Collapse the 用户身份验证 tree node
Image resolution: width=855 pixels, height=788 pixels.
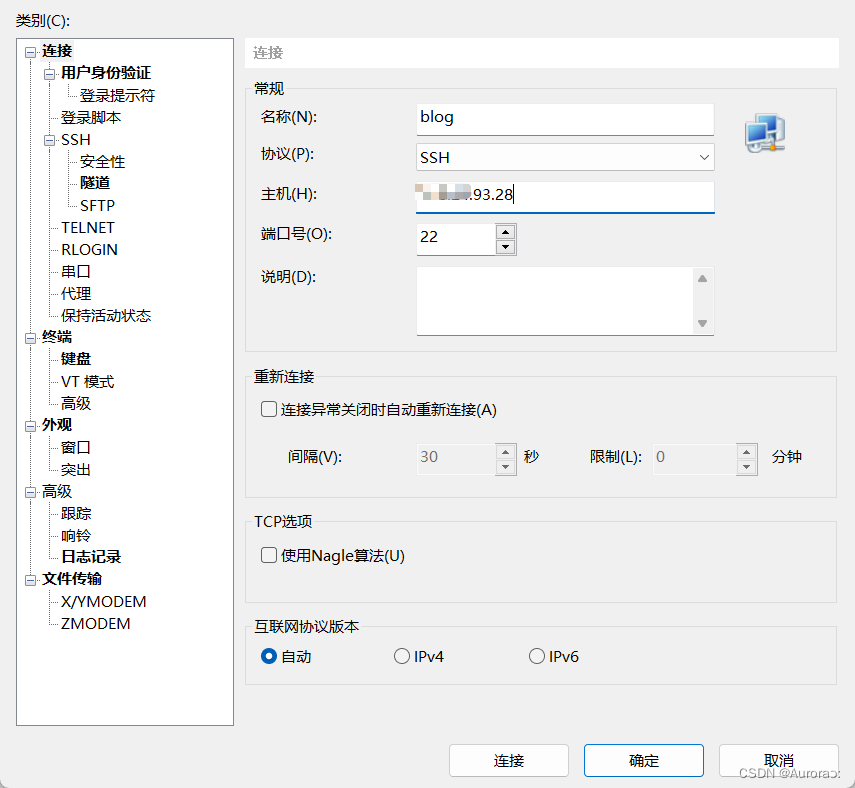coord(48,72)
